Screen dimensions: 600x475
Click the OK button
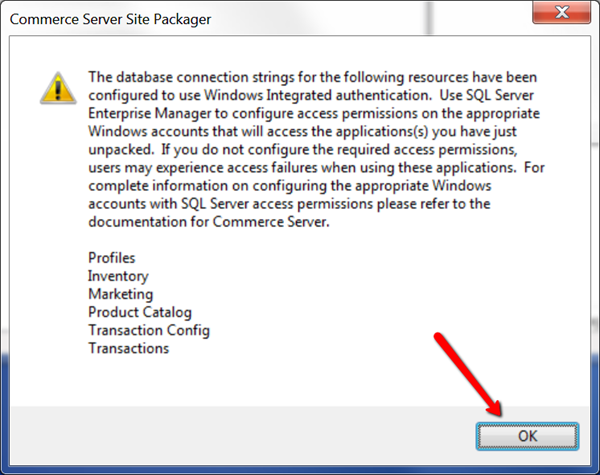[x=527, y=436]
